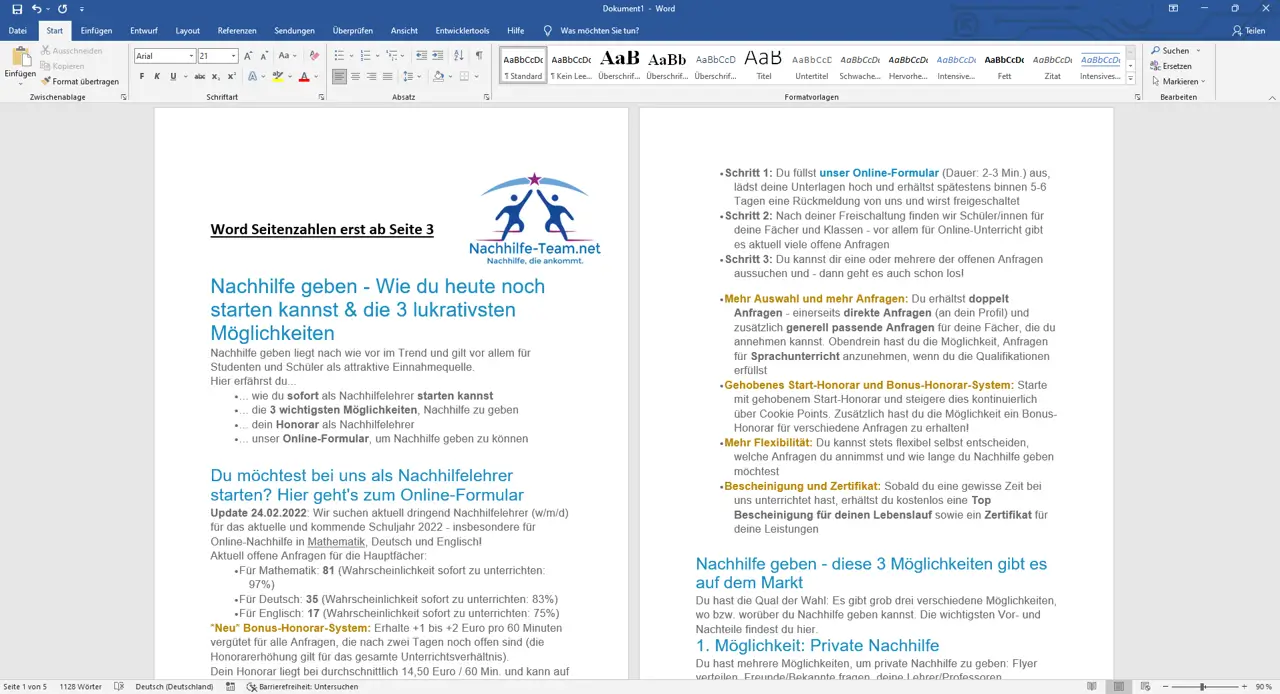Screen dimensions: 1280x694
Task: Open Tell me lightbulb search 'Was möchten Sie tun?'
Action: (590, 31)
